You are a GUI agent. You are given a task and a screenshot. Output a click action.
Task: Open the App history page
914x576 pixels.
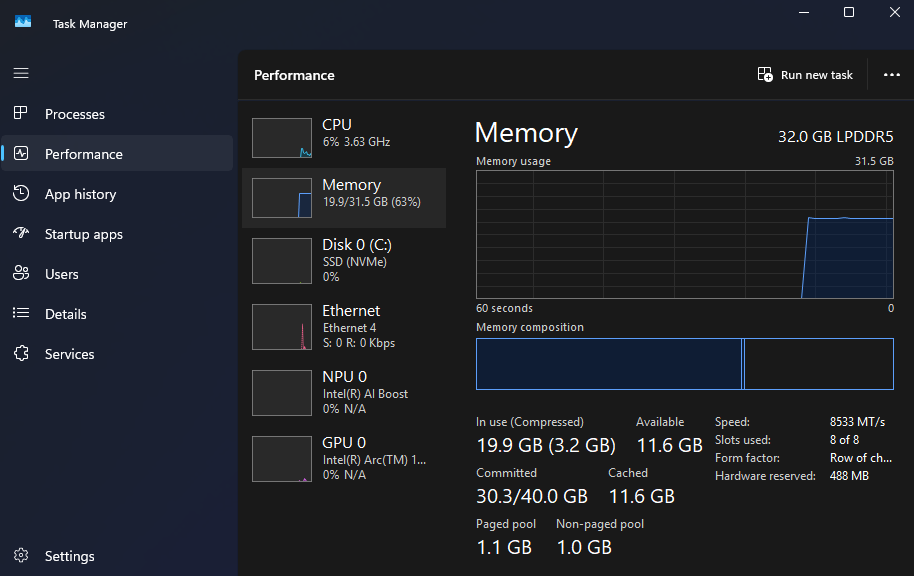pyautogui.click(x=117, y=194)
